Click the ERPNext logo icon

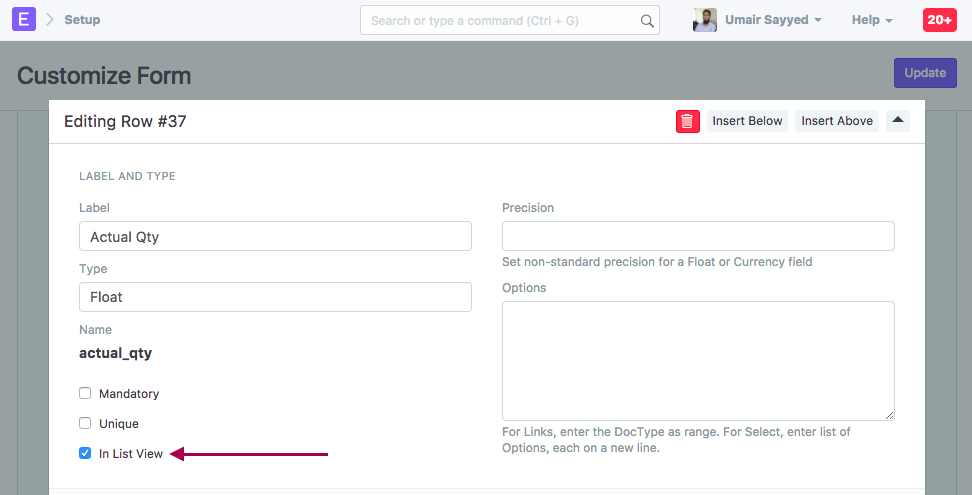23,20
